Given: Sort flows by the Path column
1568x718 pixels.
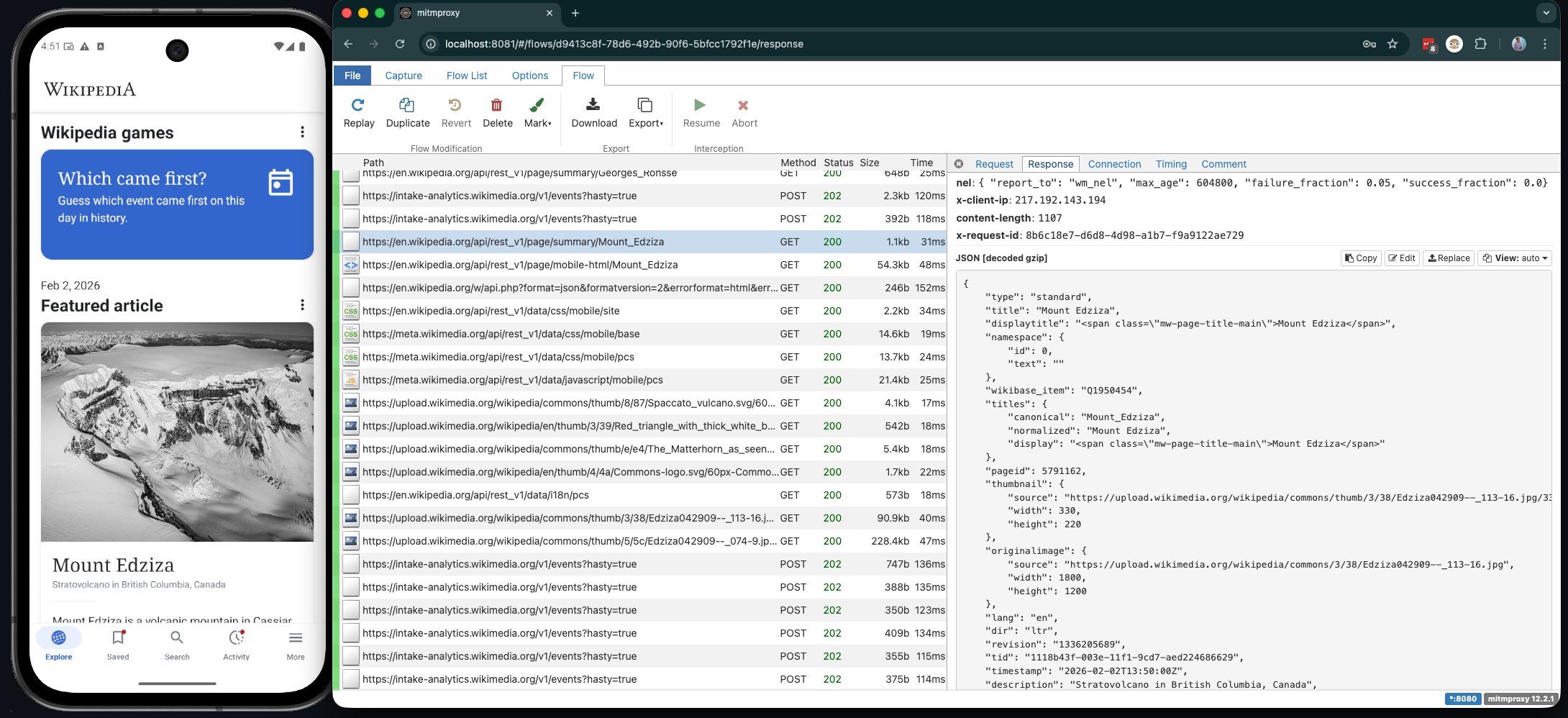Looking at the screenshot, I should (373, 163).
